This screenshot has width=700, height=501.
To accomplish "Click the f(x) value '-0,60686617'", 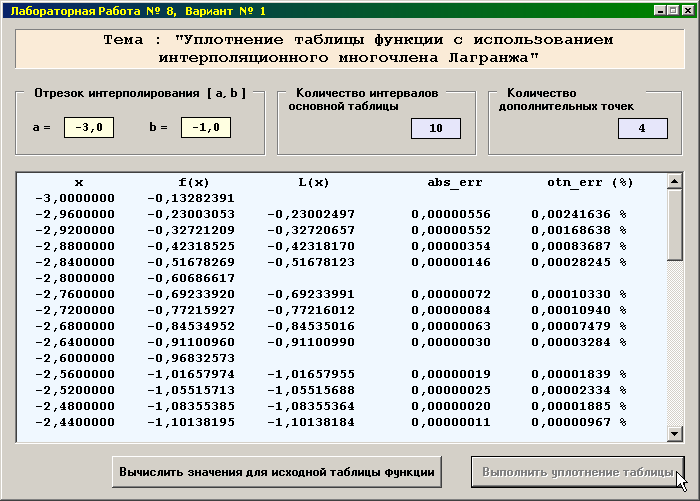I will pos(191,278).
